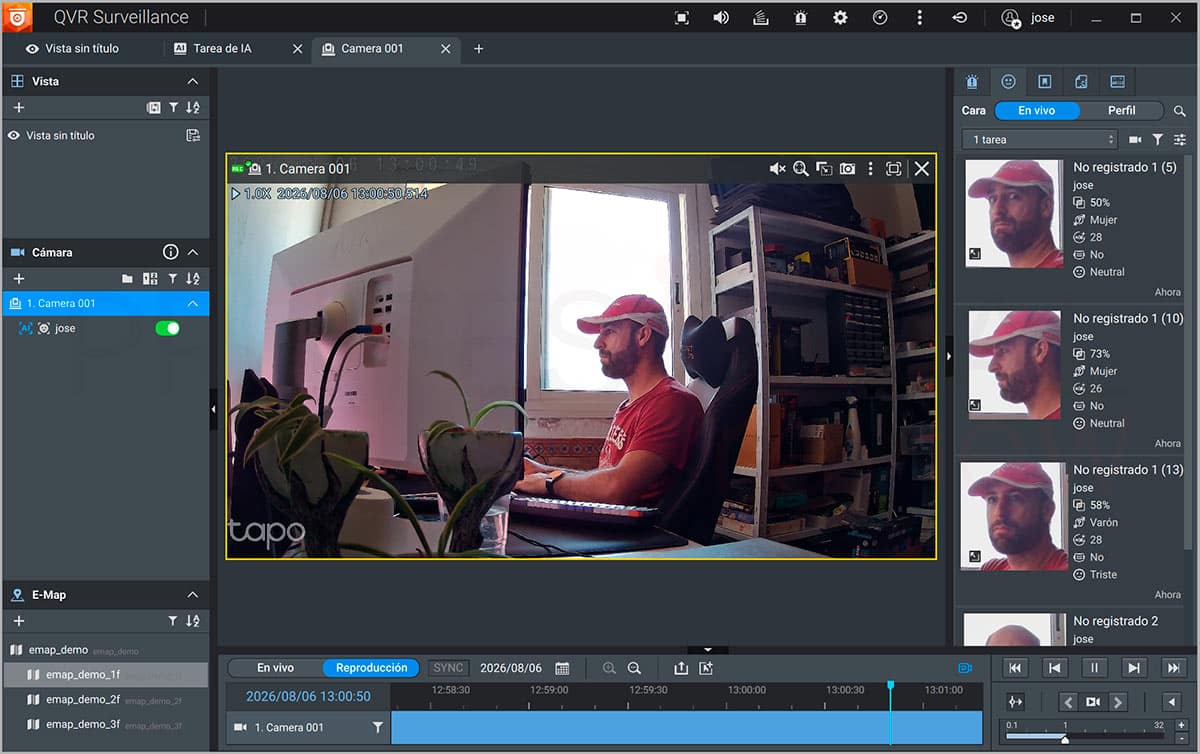Open the jose user account menu
The image size is (1200, 754).
point(1028,18)
